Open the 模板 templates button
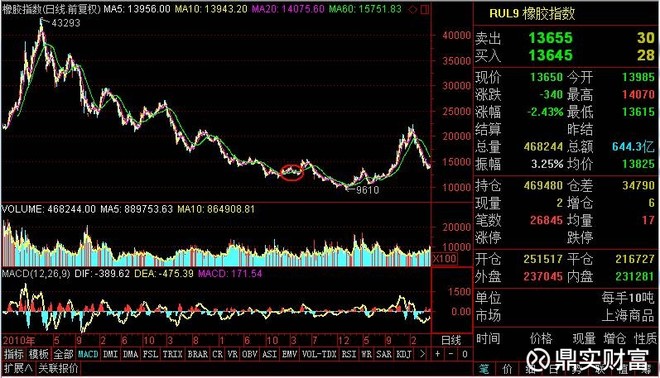Image resolution: width=660 pixels, height=378 pixels. 38,354
